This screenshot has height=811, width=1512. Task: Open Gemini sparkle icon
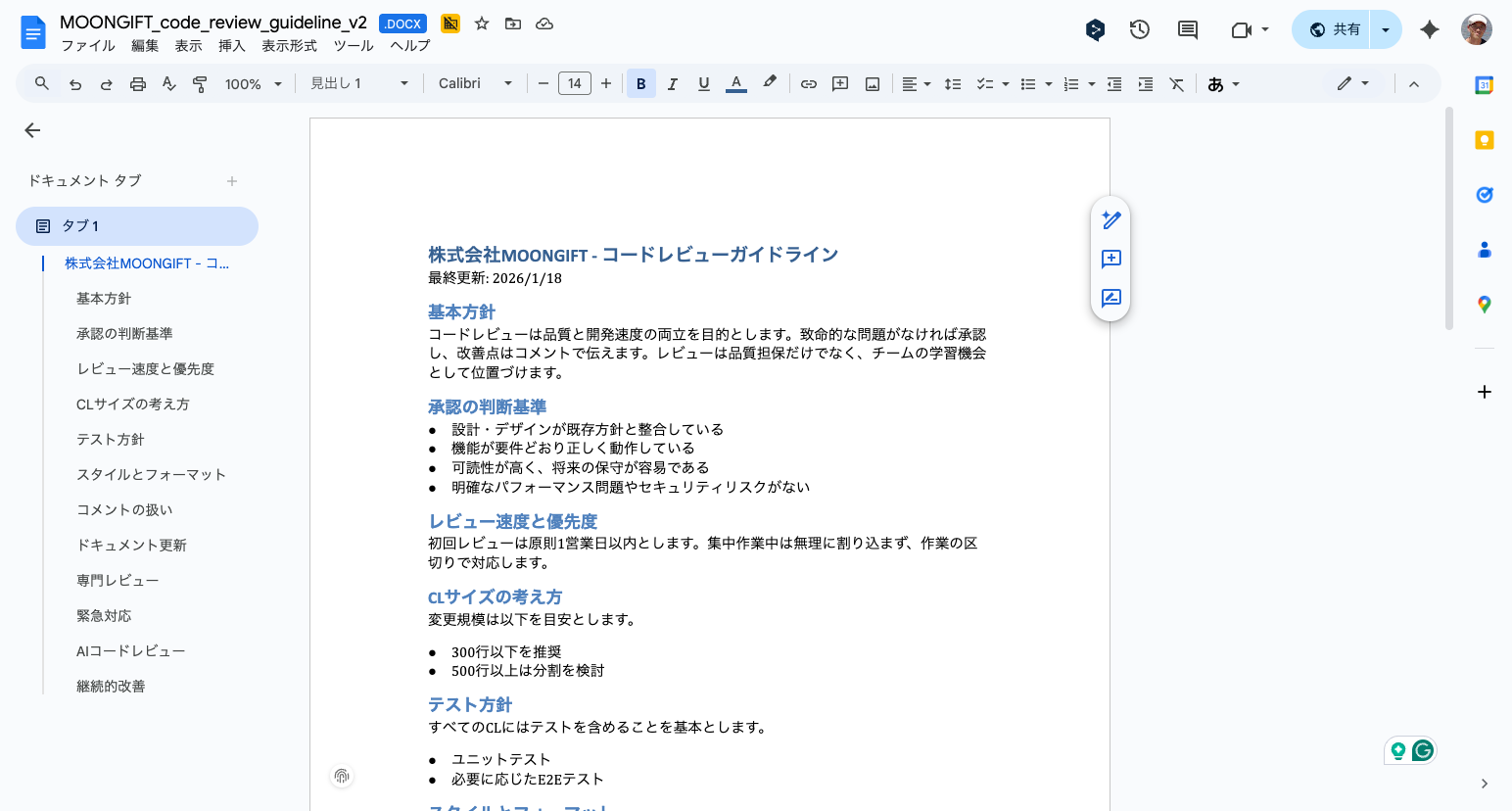pyautogui.click(x=1430, y=29)
